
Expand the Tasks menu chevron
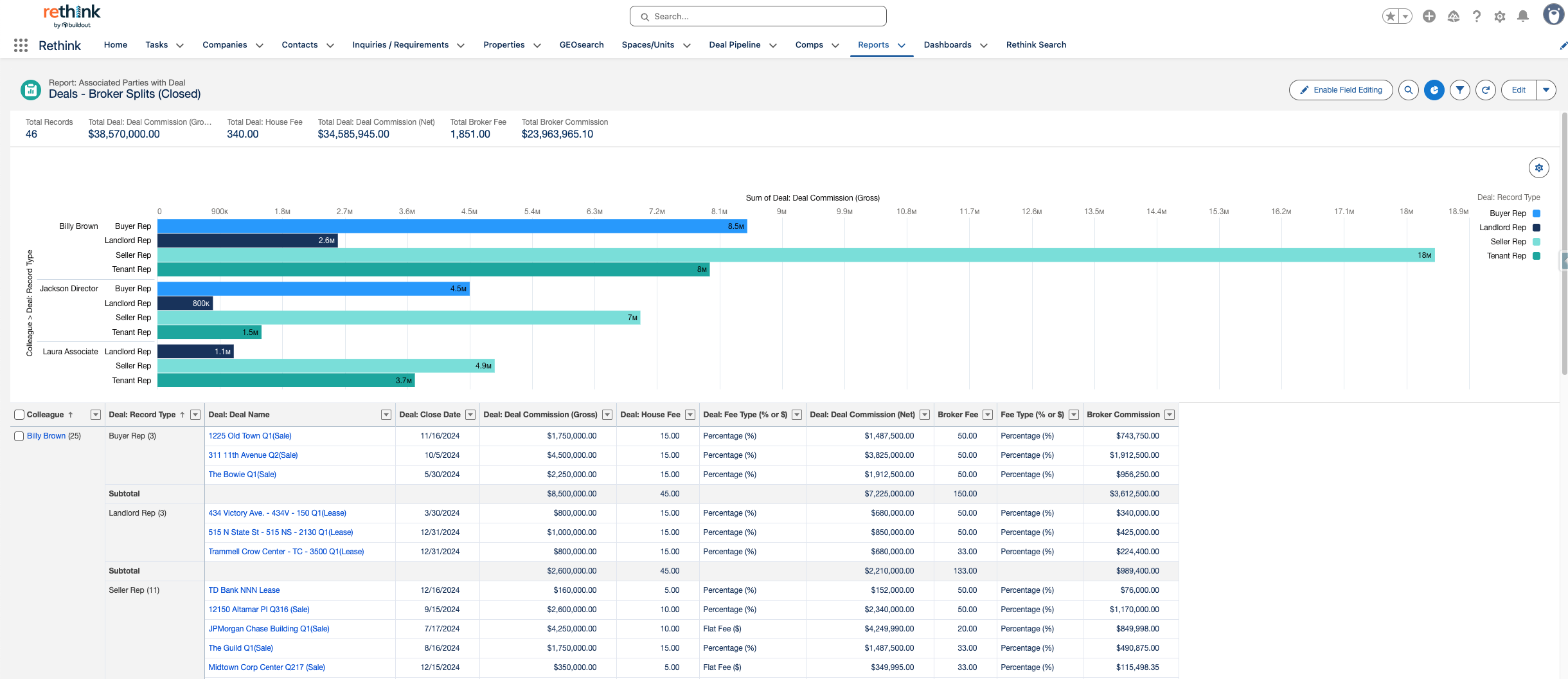(180, 46)
